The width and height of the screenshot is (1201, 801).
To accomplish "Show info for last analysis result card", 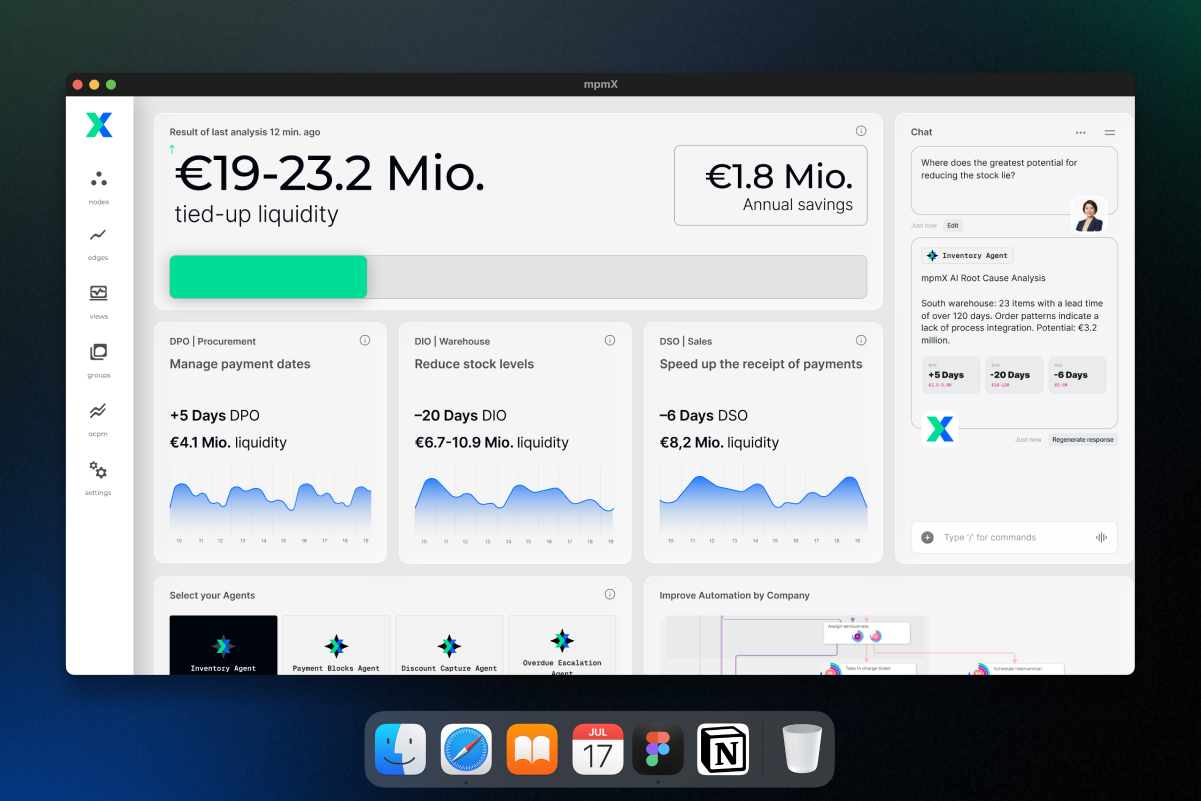I will click(x=861, y=131).
